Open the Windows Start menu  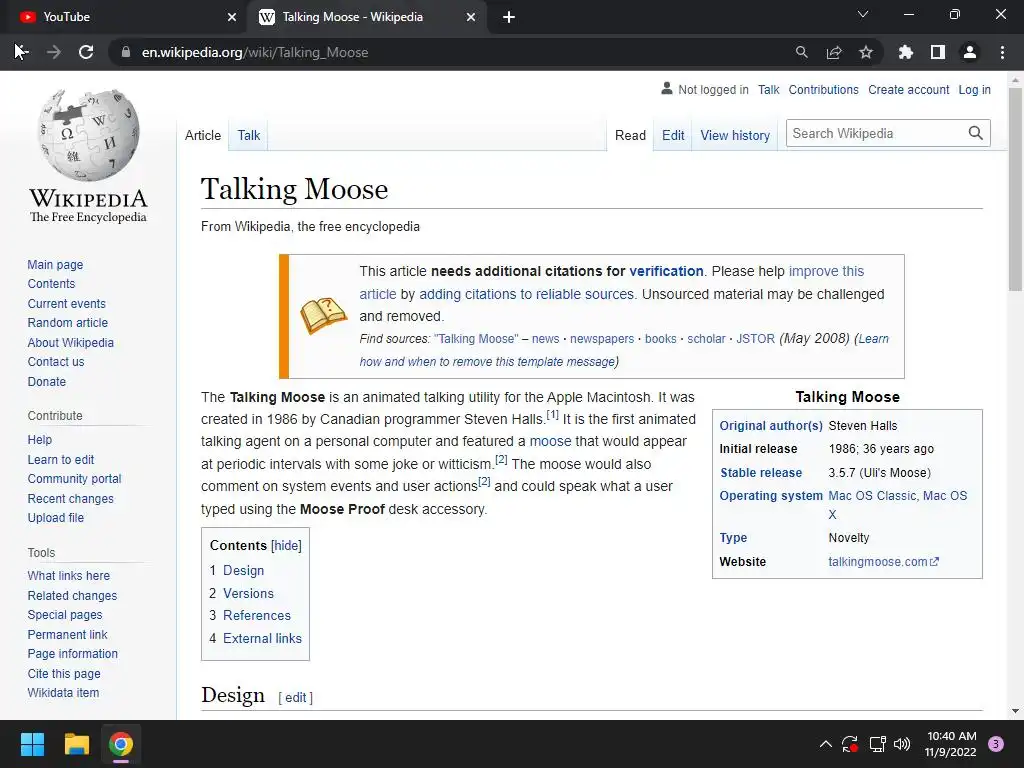tap(32, 744)
